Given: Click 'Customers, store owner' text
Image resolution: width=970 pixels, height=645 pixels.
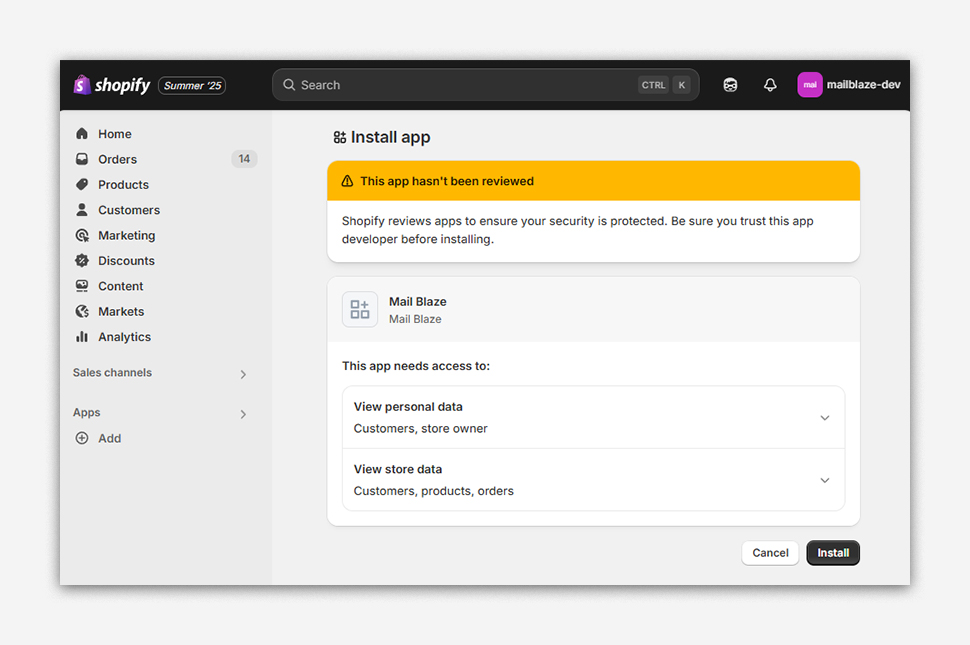Looking at the screenshot, I should (421, 429).
